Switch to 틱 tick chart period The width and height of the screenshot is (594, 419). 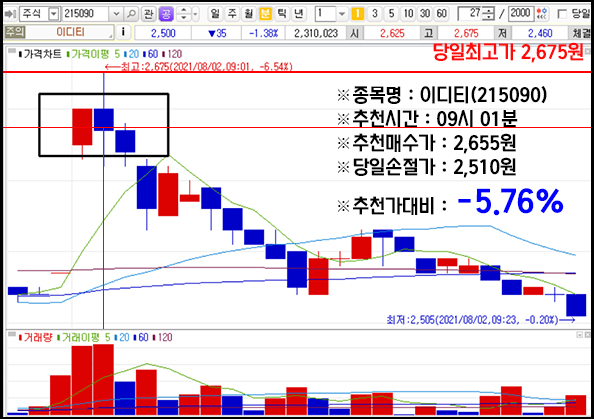282,14
